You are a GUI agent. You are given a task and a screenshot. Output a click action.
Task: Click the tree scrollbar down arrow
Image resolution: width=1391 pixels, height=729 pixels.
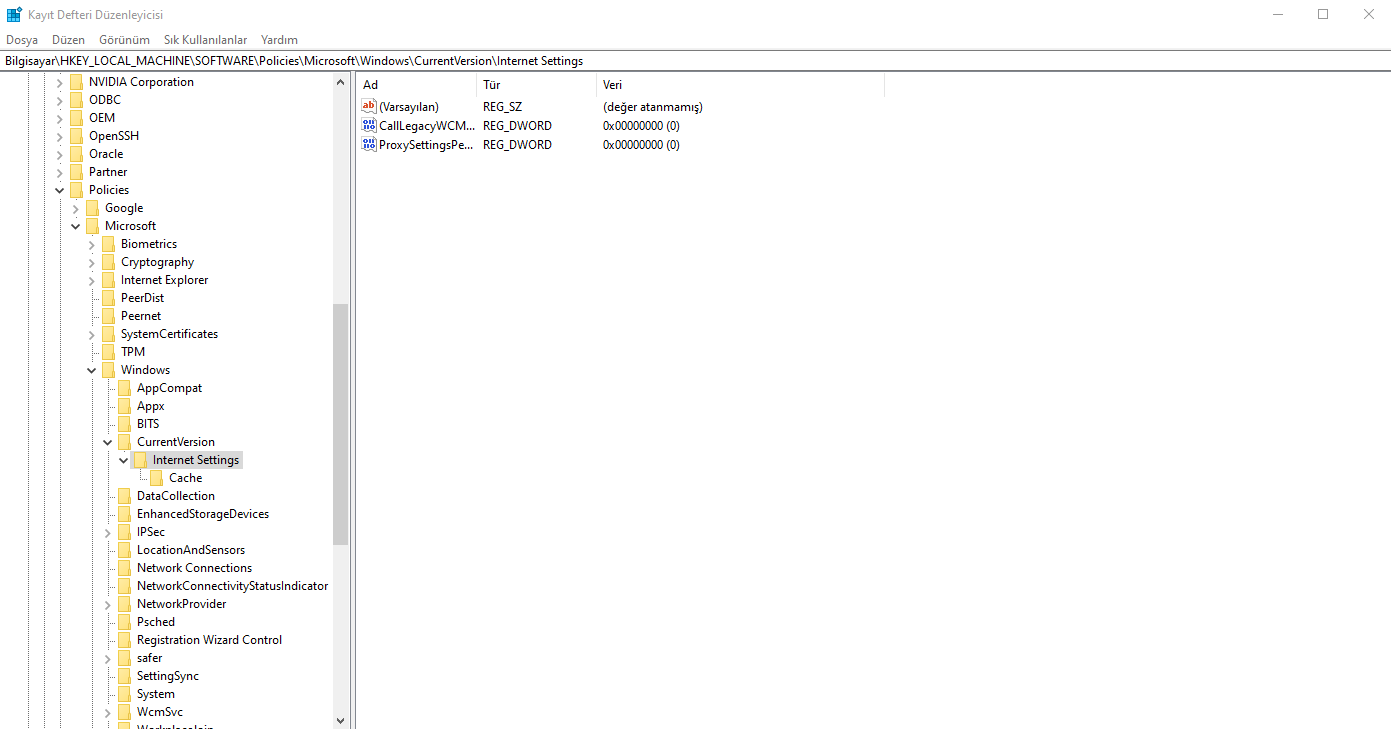pyautogui.click(x=340, y=720)
